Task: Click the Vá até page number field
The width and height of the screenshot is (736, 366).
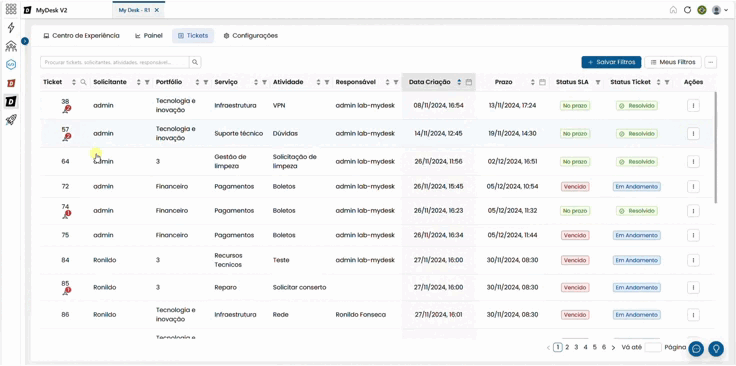Action: tap(653, 347)
